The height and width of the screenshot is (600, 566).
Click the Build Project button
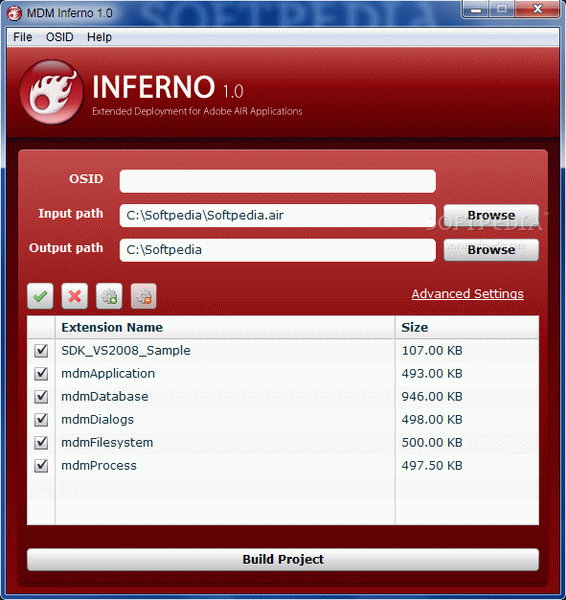click(283, 559)
